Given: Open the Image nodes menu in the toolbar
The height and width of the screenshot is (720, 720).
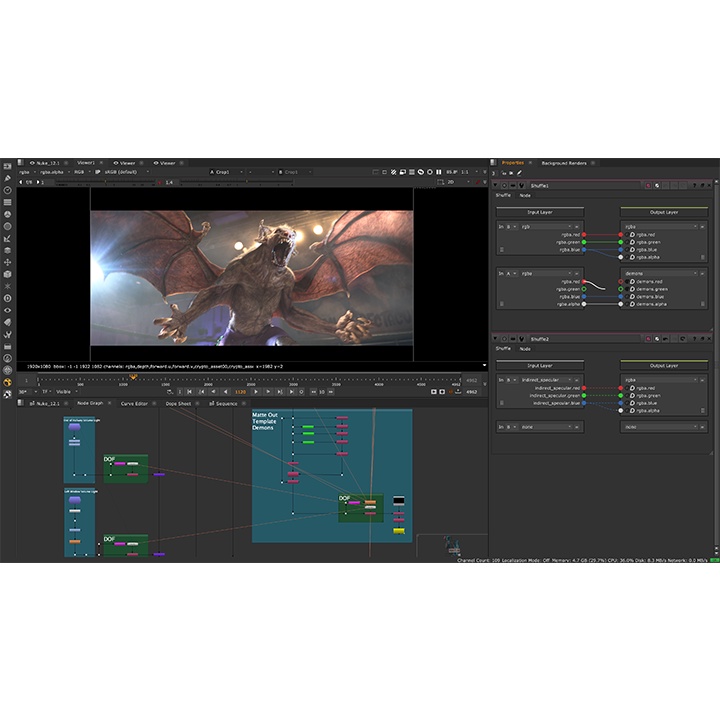Looking at the screenshot, I should pyautogui.click(x=7, y=166).
